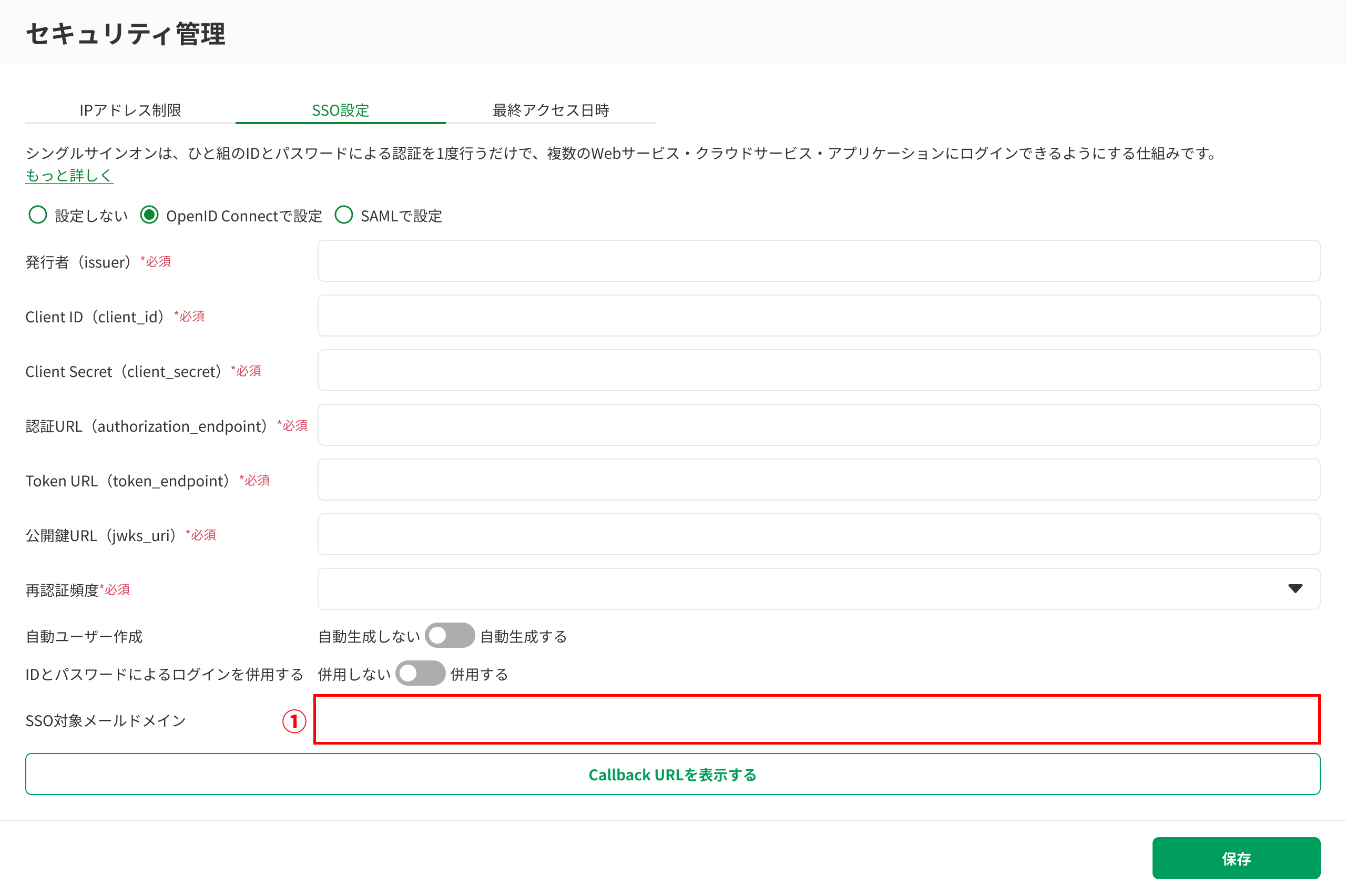The width and height of the screenshot is (1346, 896).
Task: Click the 自動生成しない label text
Action: (x=369, y=636)
